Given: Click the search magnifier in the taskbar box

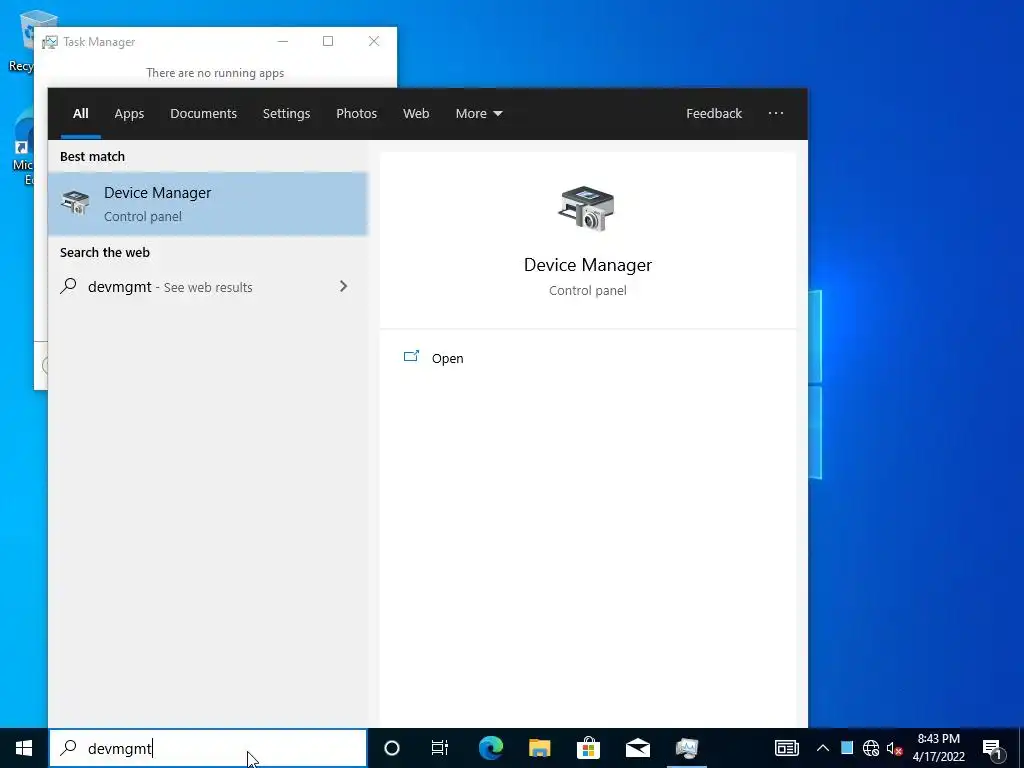Looking at the screenshot, I should pyautogui.click(x=69, y=748).
